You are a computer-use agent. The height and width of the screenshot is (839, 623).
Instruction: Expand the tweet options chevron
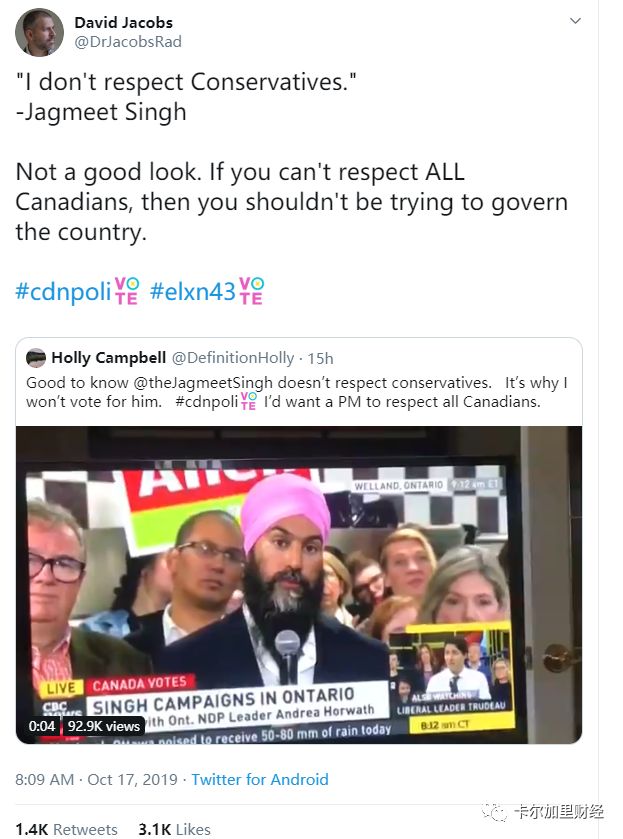(x=575, y=21)
